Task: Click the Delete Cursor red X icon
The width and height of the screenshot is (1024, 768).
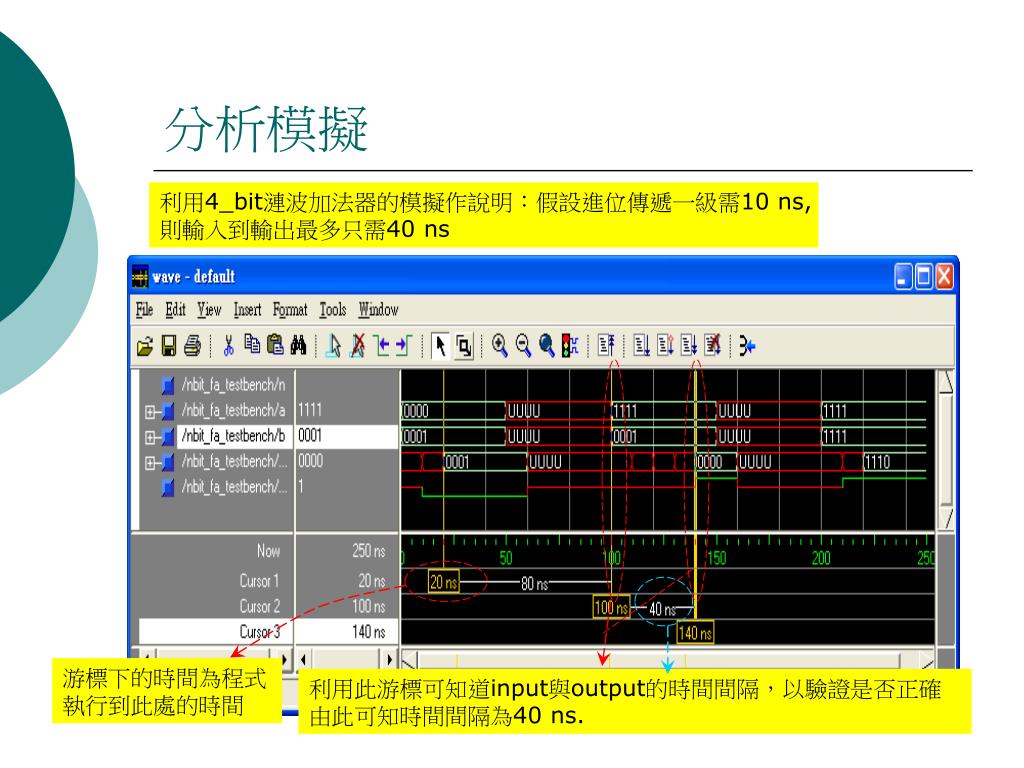Action: [x=358, y=345]
